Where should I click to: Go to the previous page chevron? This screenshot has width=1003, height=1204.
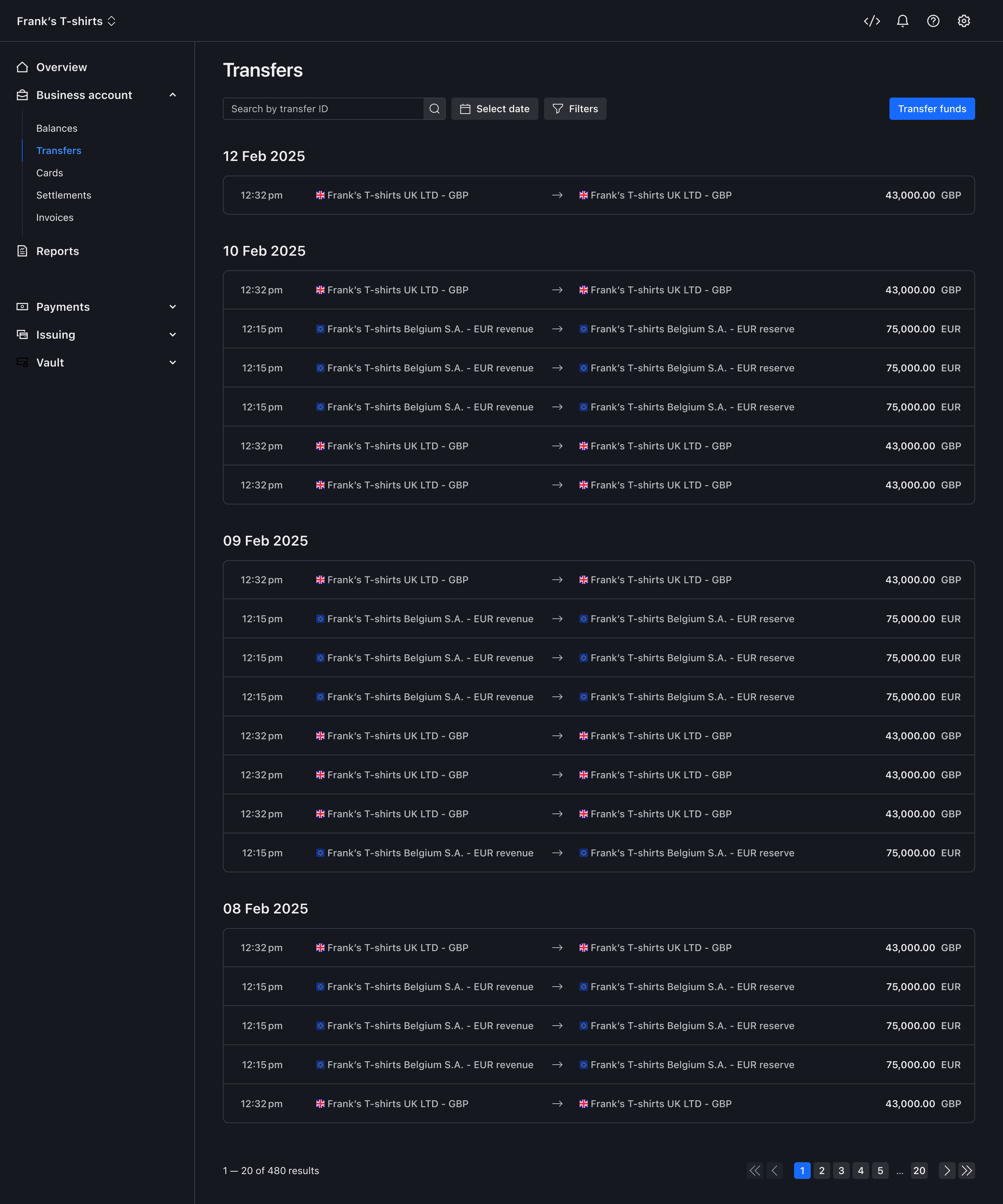(x=775, y=1170)
